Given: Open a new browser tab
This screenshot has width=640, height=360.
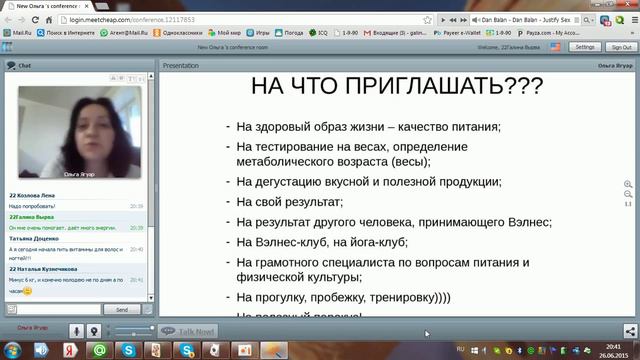Looking at the screenshot, I should pos(102,6).
